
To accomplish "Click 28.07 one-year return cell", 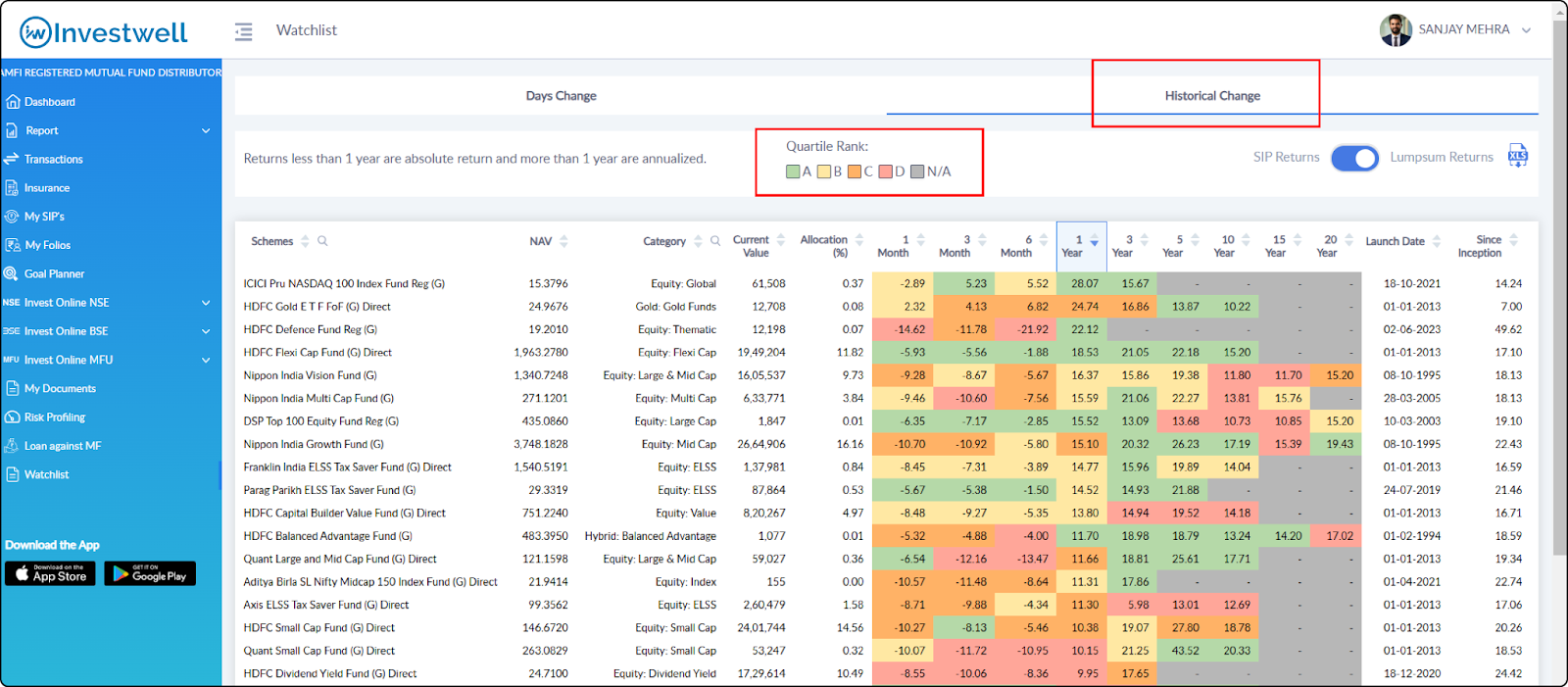I will (x=1082, y=284).
